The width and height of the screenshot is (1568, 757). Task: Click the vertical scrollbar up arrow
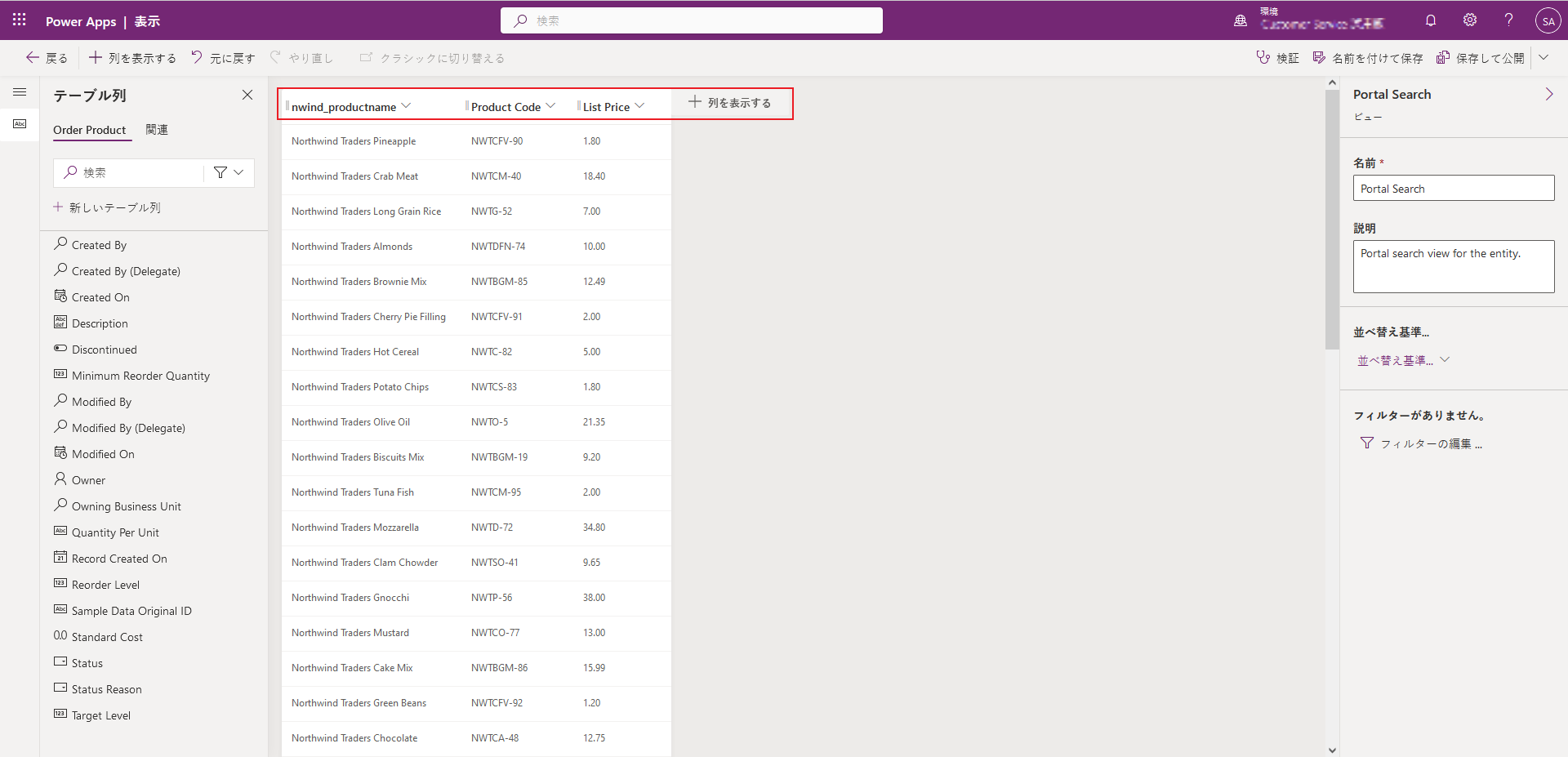pos(1332,82)
